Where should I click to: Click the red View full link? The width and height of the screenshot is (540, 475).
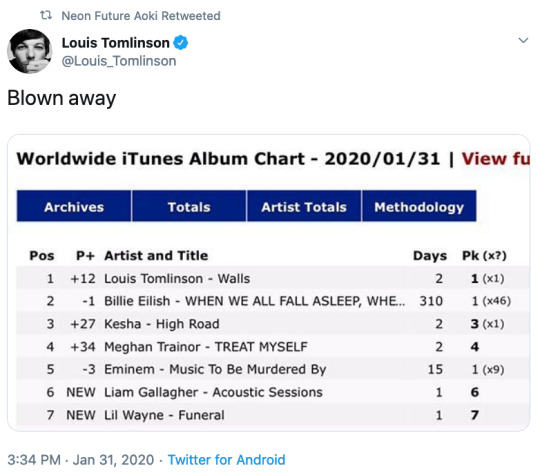[495, 159]
